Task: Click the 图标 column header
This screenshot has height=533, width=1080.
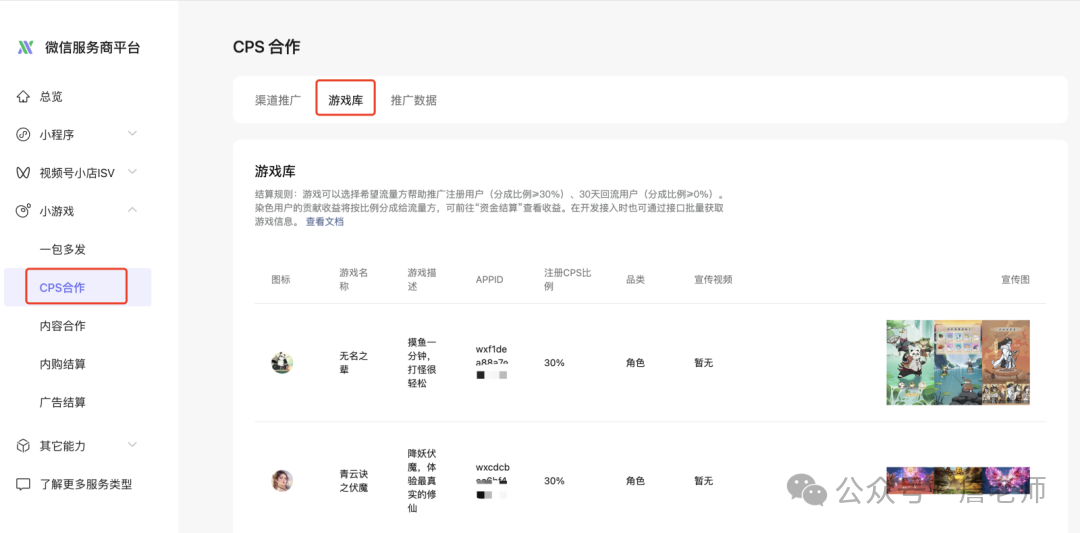Action: click(281, 280)
